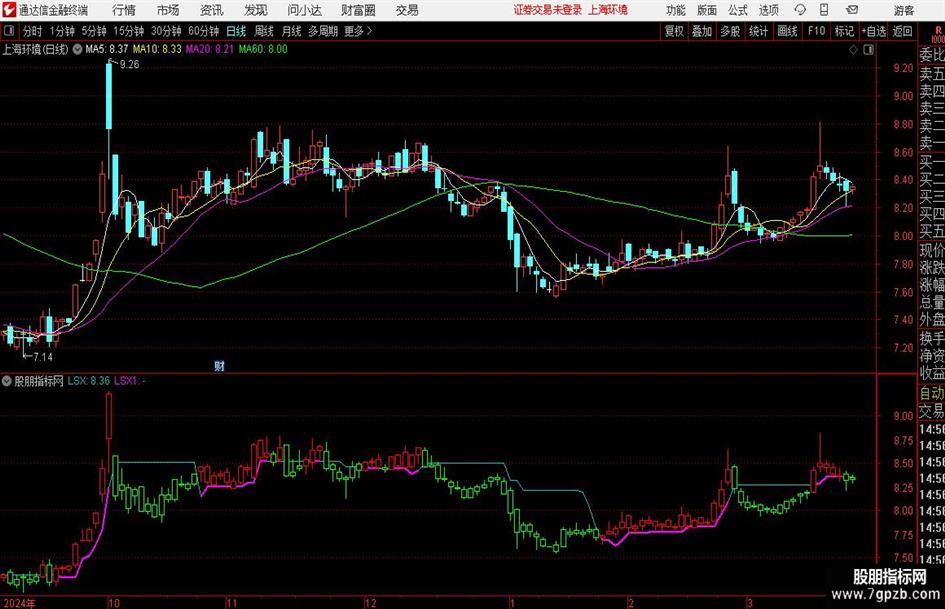945x609 pixels.
Task: Click the 通达信 red logo icon
Action: (9, 10)
